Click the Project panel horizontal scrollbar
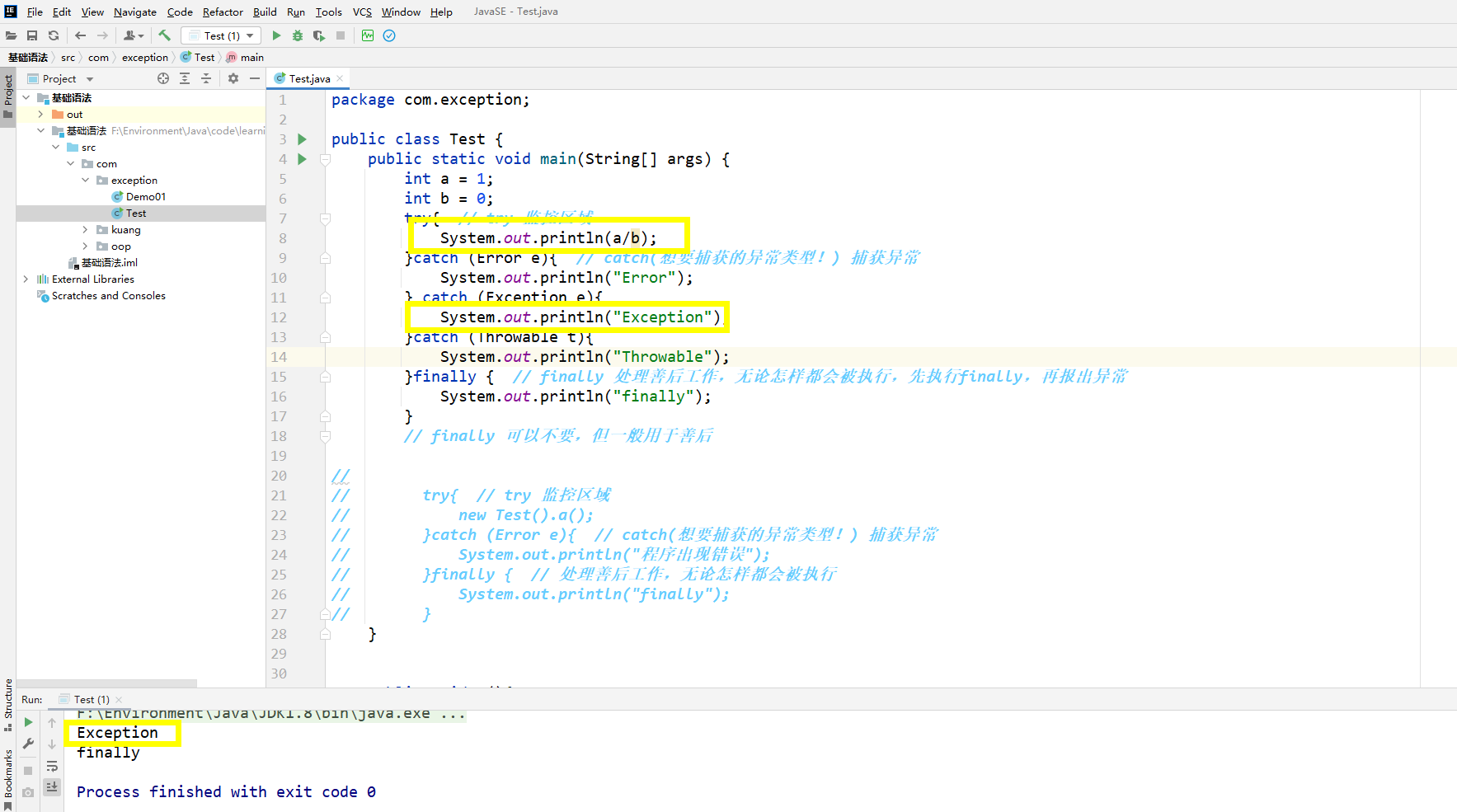Screen dimensions: 1457x812 tap(106, 683)
